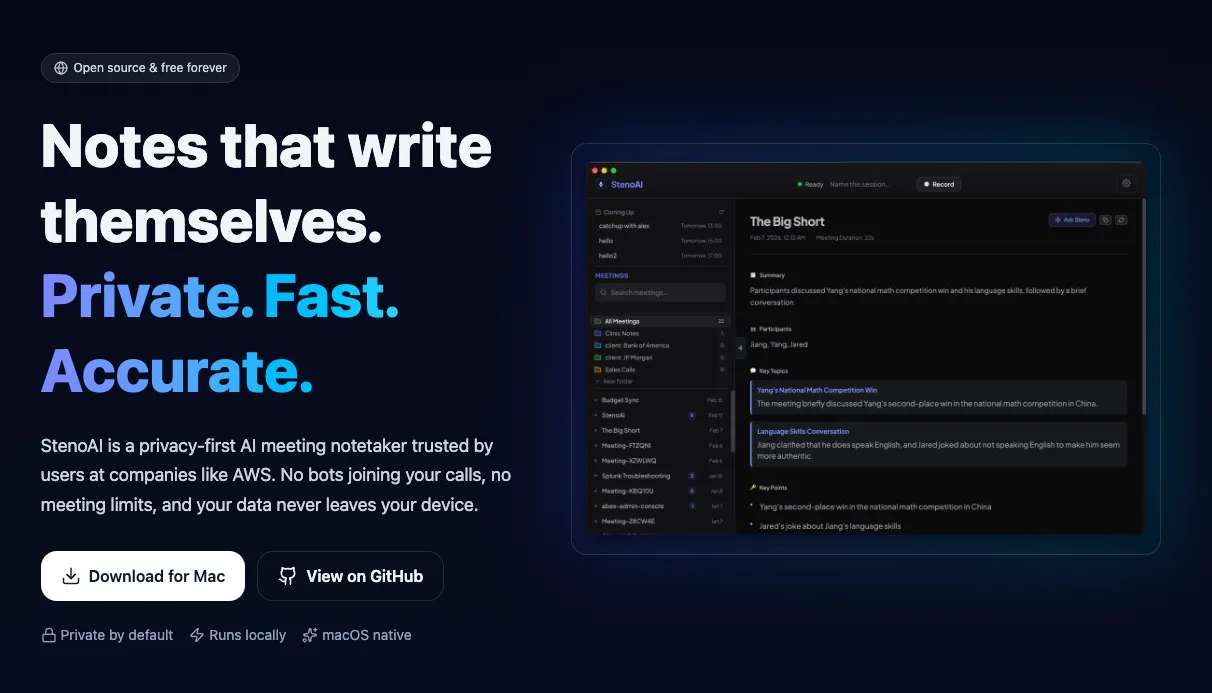Click the All Meetings folder icon

coord(597,321)
